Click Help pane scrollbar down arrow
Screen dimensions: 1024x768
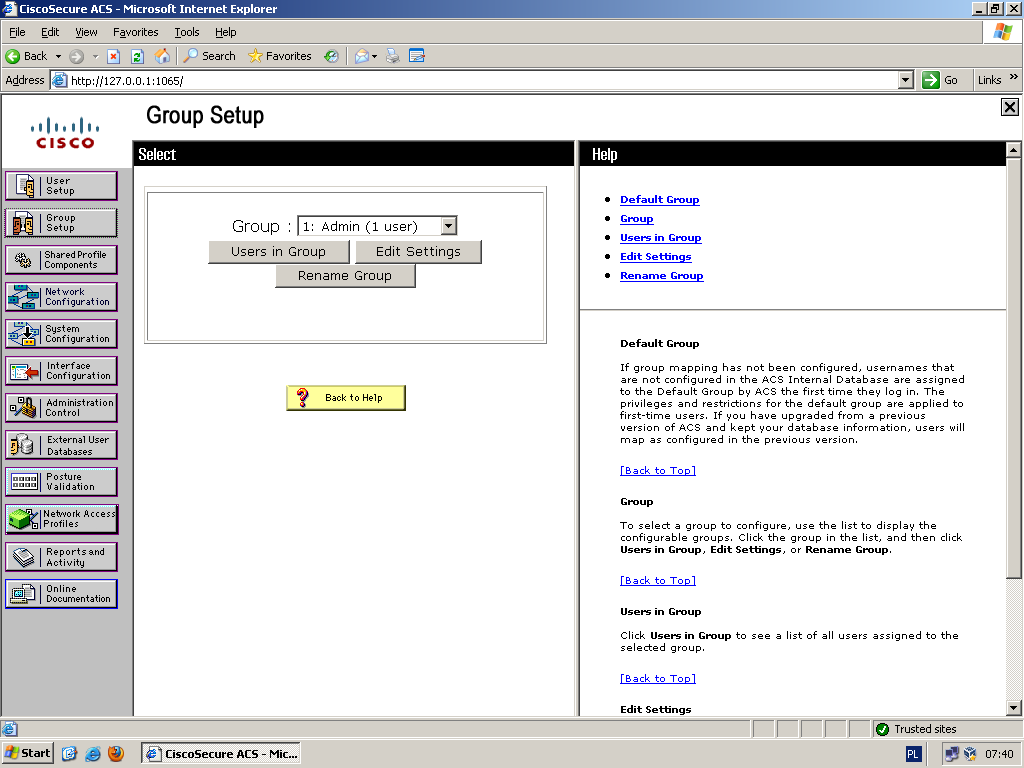1013,708
